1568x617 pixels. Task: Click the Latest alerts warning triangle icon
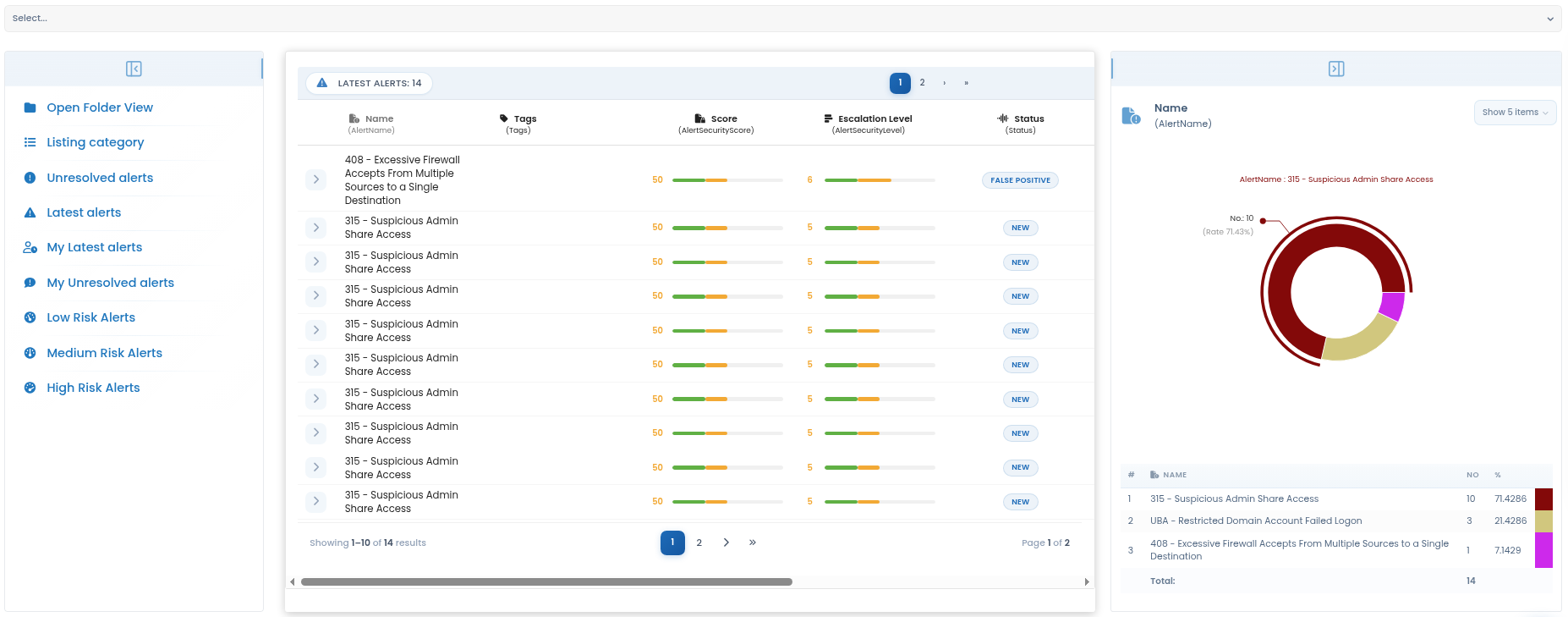pos(30,212)
